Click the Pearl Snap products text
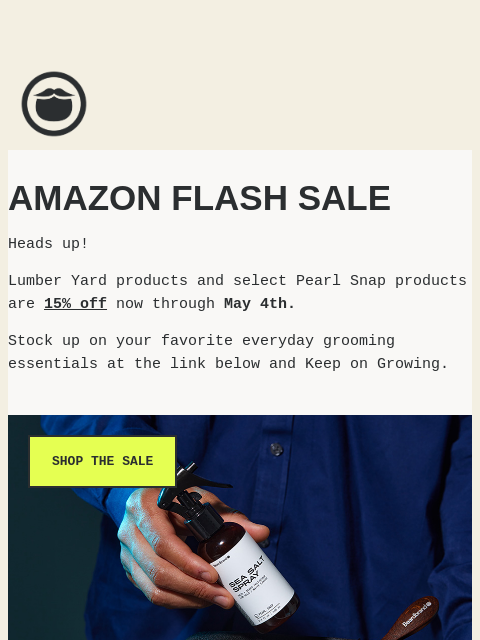Screen dimensions: 480x640 click(x=381, y=281)
